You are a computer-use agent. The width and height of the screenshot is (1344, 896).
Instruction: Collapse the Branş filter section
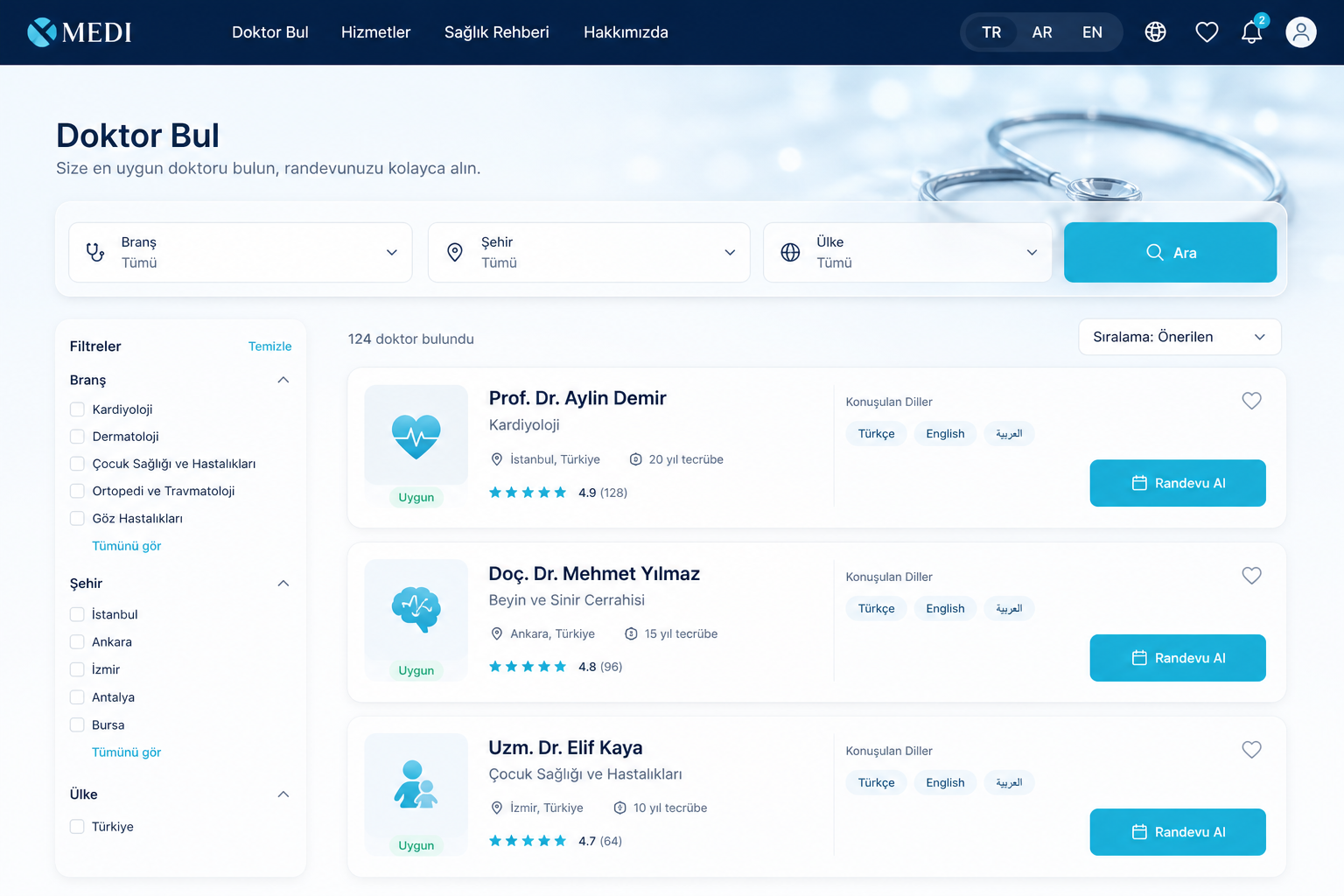coord(283,380)
